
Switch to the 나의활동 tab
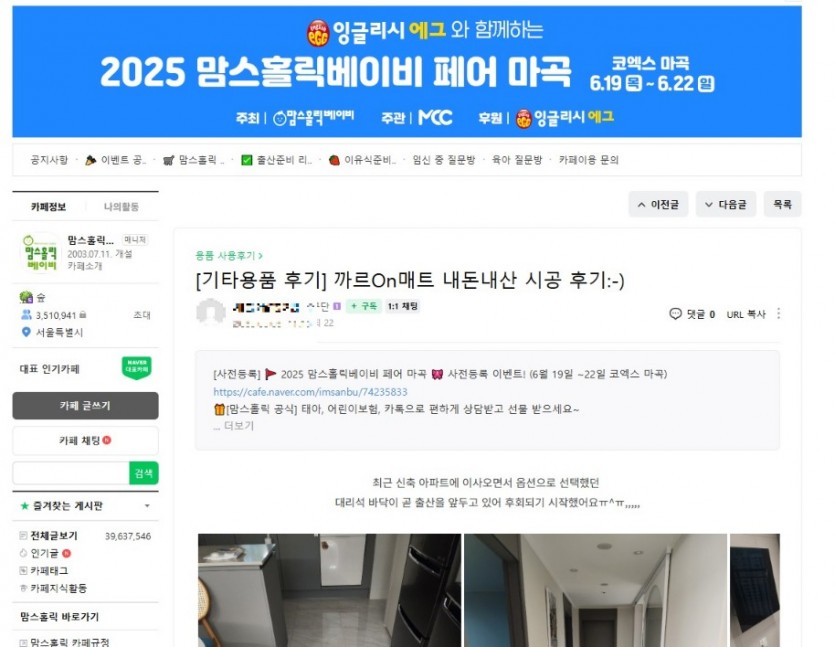[x=121, y=207]
